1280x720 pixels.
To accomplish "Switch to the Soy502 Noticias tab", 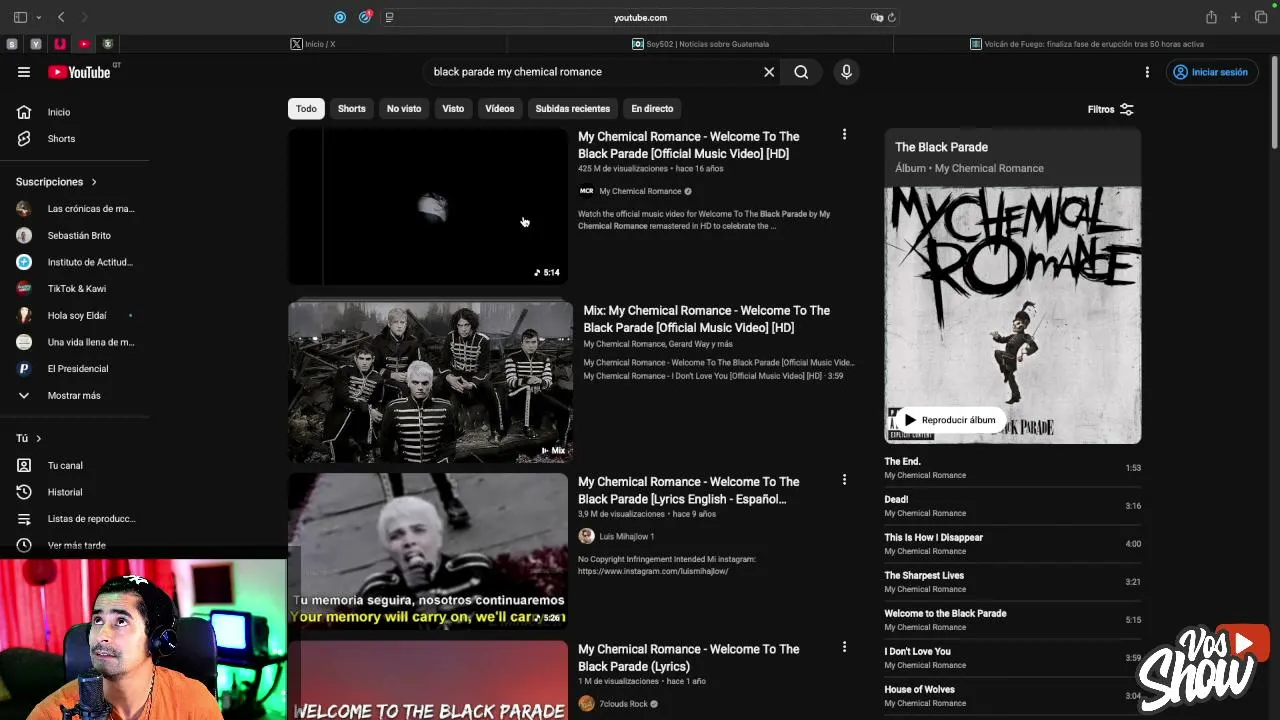I will click(x=700, y=44).
